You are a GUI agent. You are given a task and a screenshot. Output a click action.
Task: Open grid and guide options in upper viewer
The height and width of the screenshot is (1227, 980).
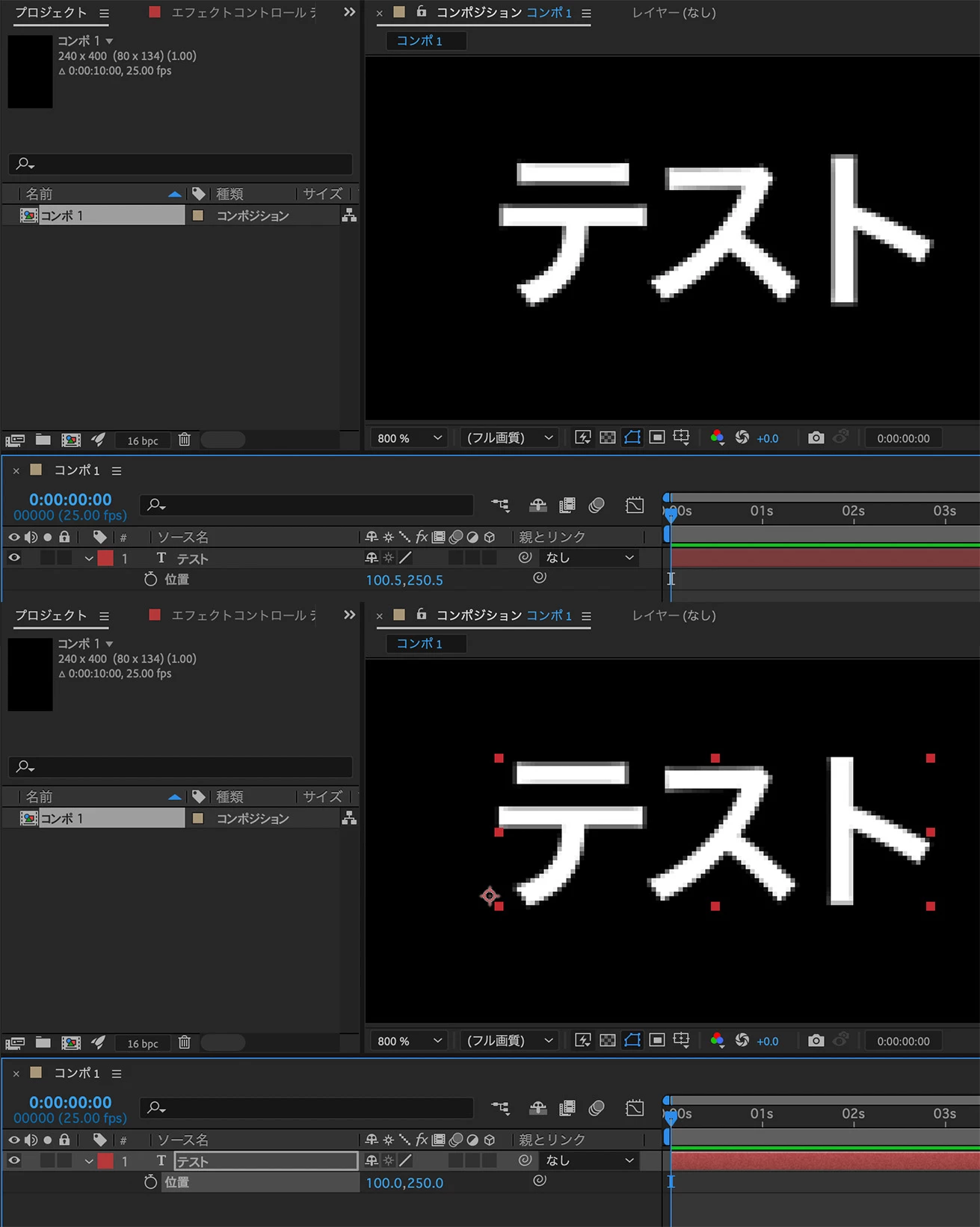point(682,437)
